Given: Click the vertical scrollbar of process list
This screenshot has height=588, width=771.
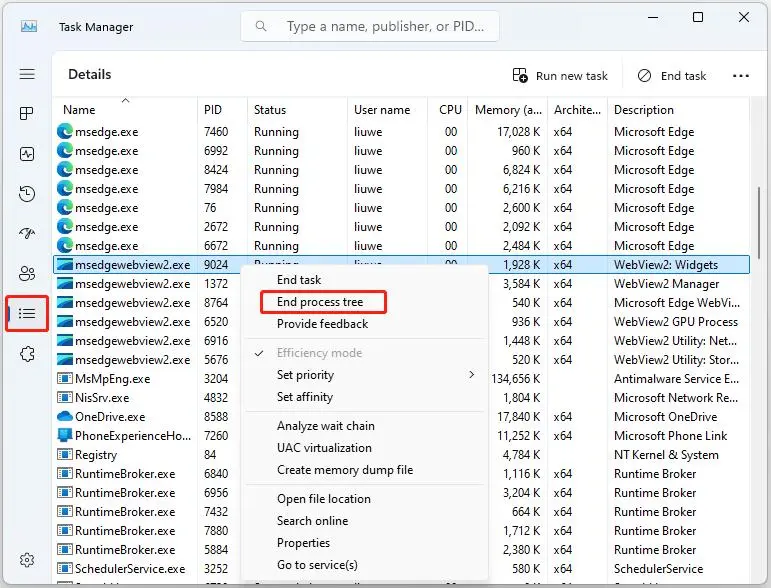Looking at the screenshot, I should point(759,223).
